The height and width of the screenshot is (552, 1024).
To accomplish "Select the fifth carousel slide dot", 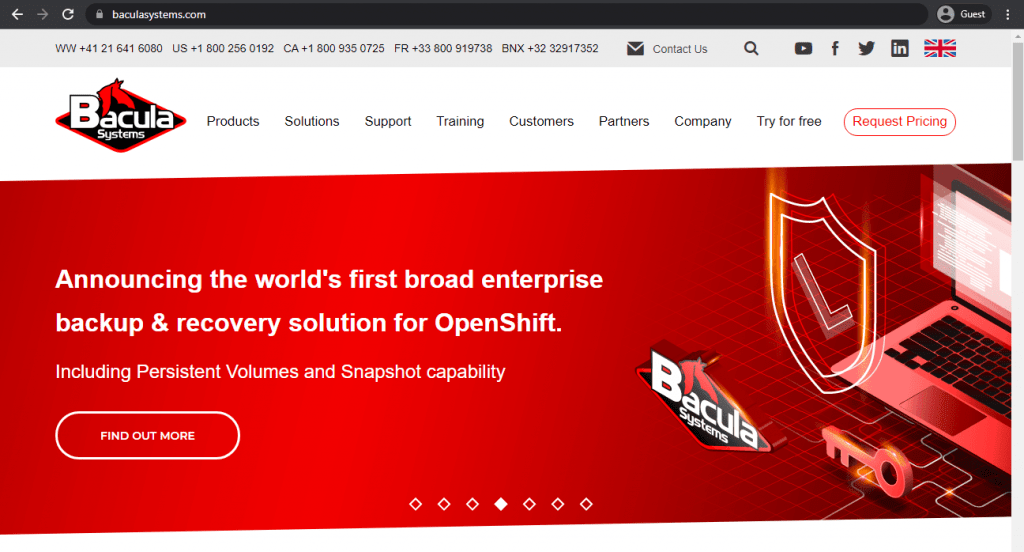I will point(529,504).
